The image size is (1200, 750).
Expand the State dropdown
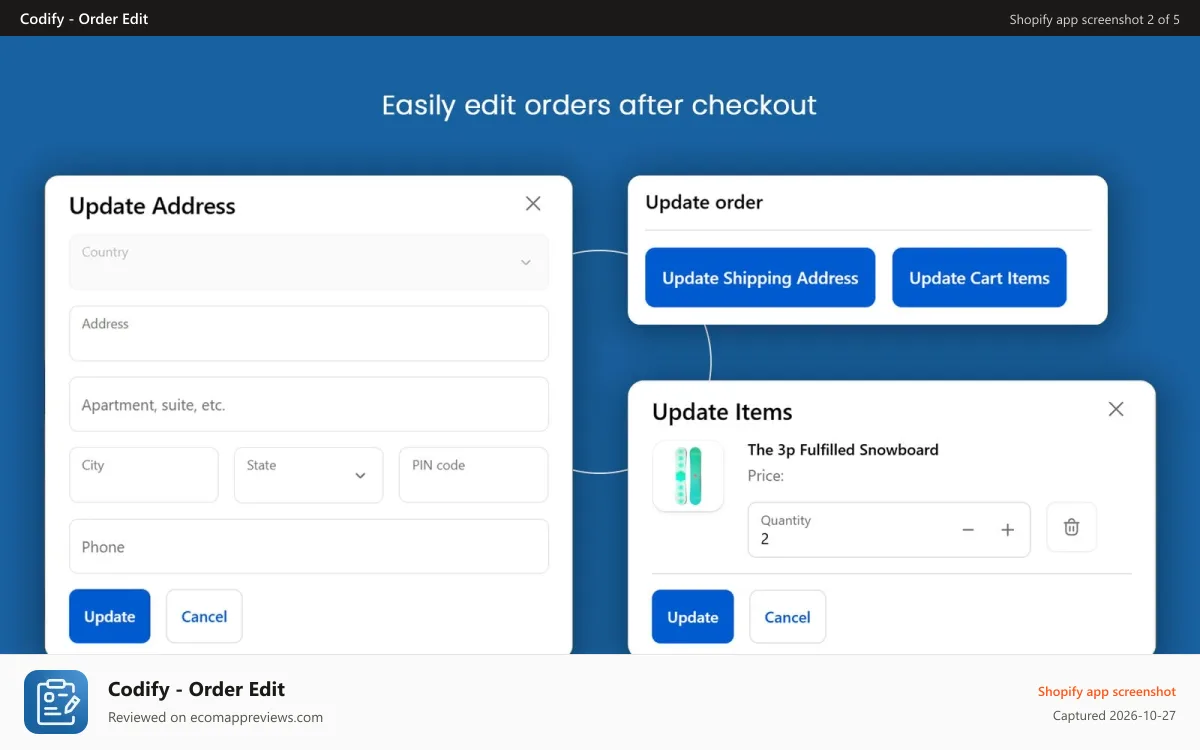[309, 475]
